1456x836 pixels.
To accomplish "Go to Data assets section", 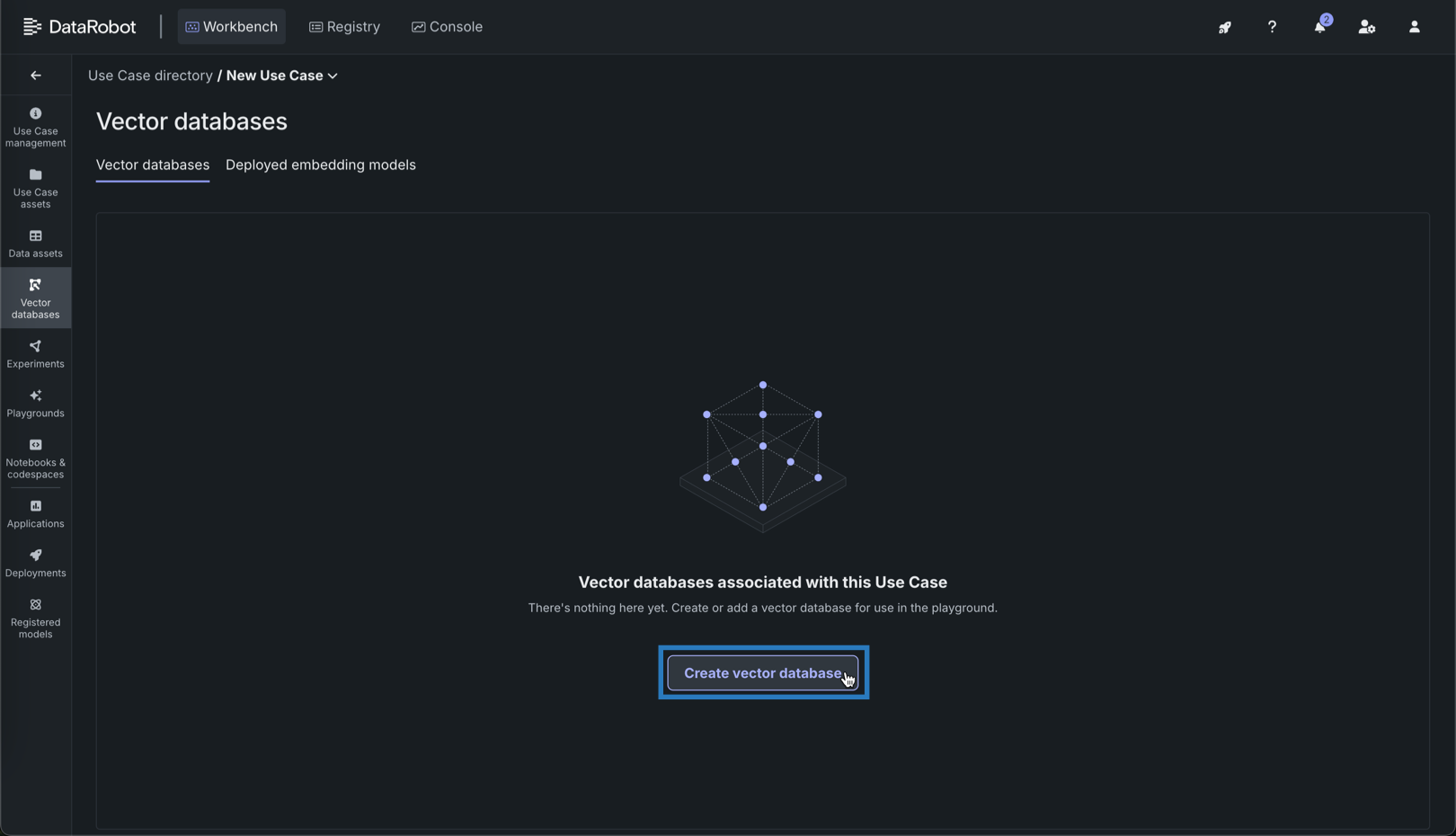I will (35, 244).
